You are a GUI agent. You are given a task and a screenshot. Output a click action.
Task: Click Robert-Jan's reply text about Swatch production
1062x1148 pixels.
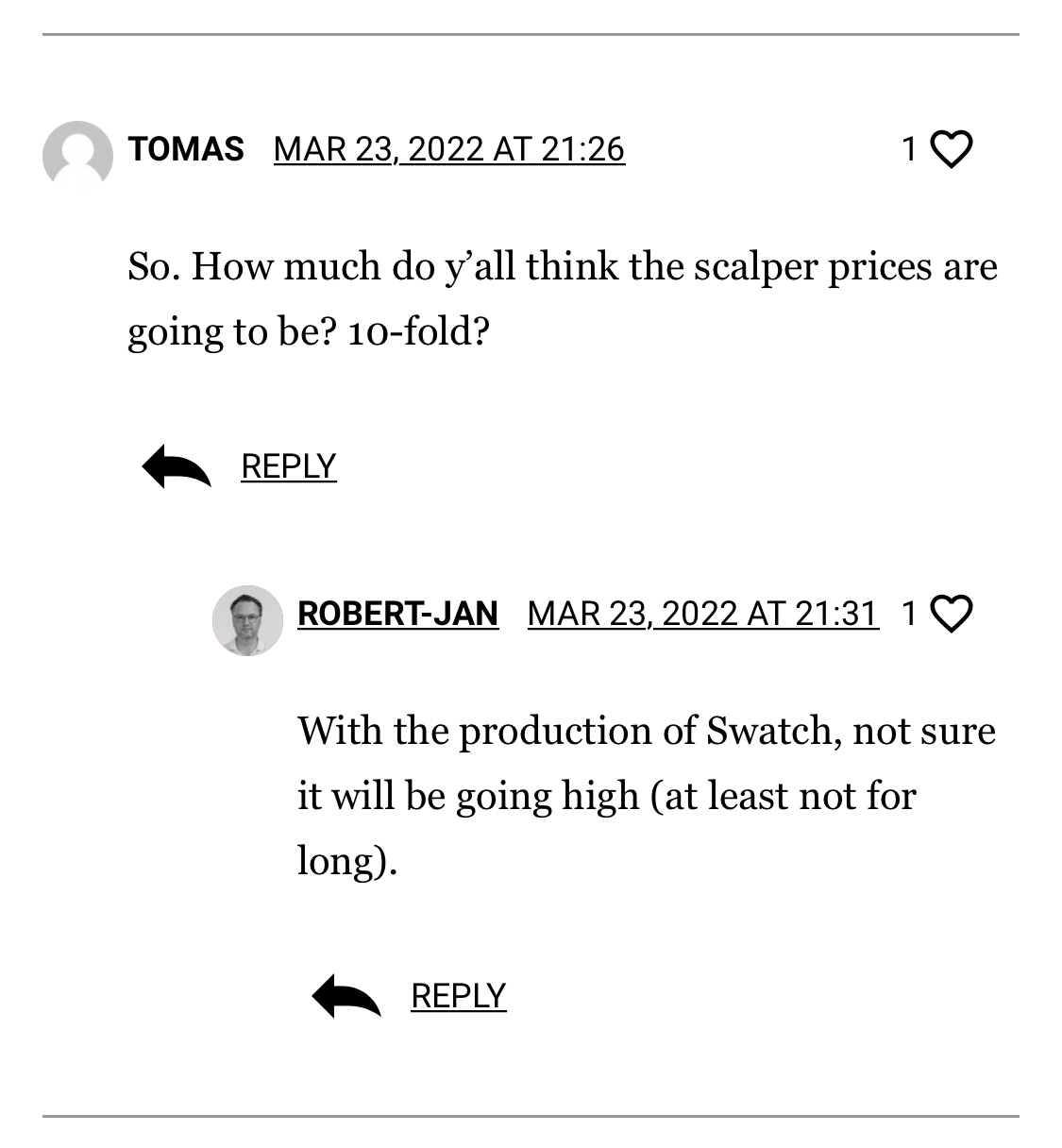pyautogui.click(x=646, y=795)
